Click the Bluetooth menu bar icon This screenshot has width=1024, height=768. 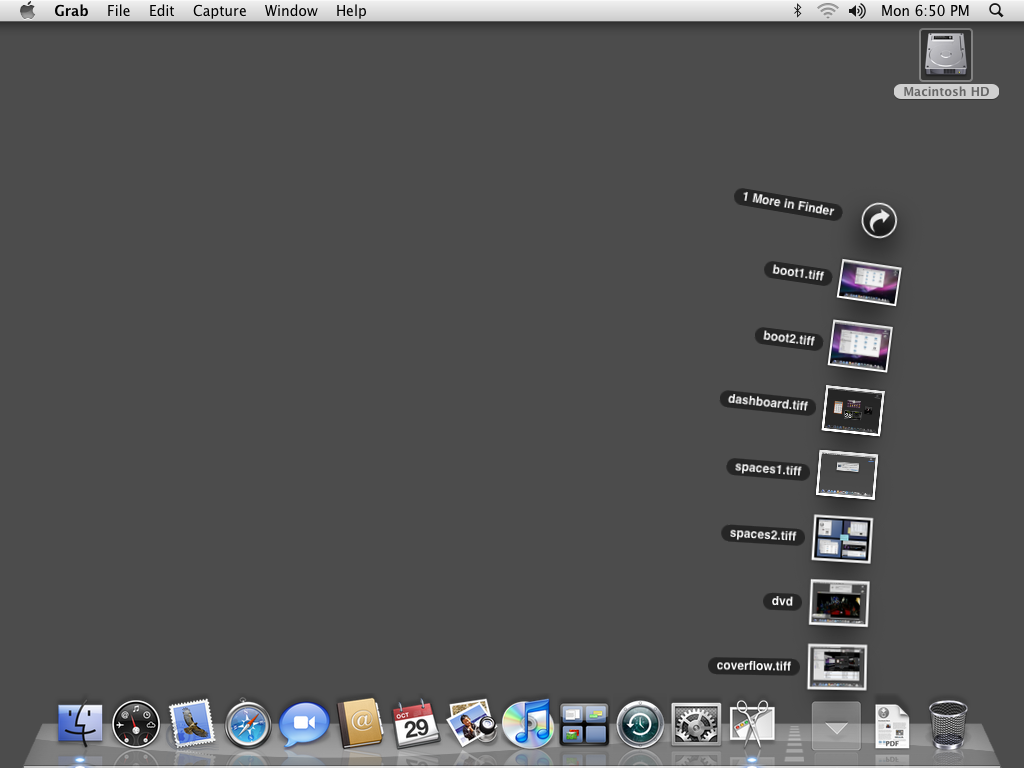pos(797,11)
